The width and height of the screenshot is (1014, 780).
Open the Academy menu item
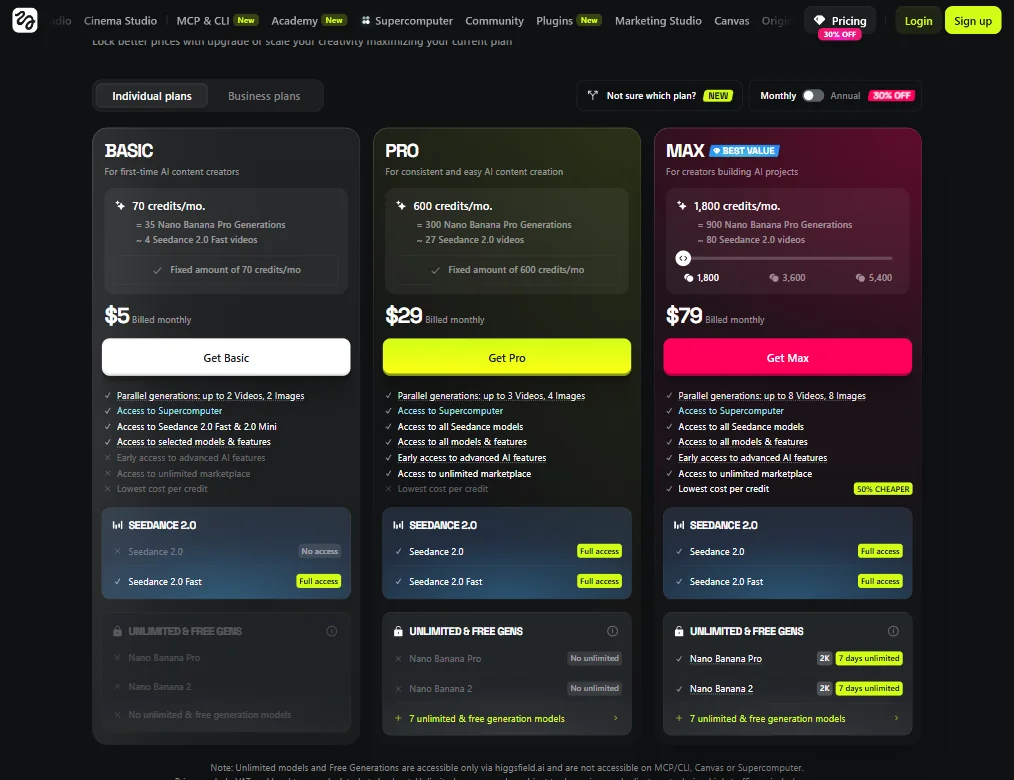click(308, 21)
